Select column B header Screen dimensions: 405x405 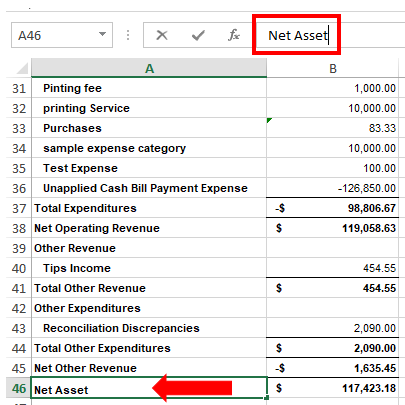coord(333,68)
